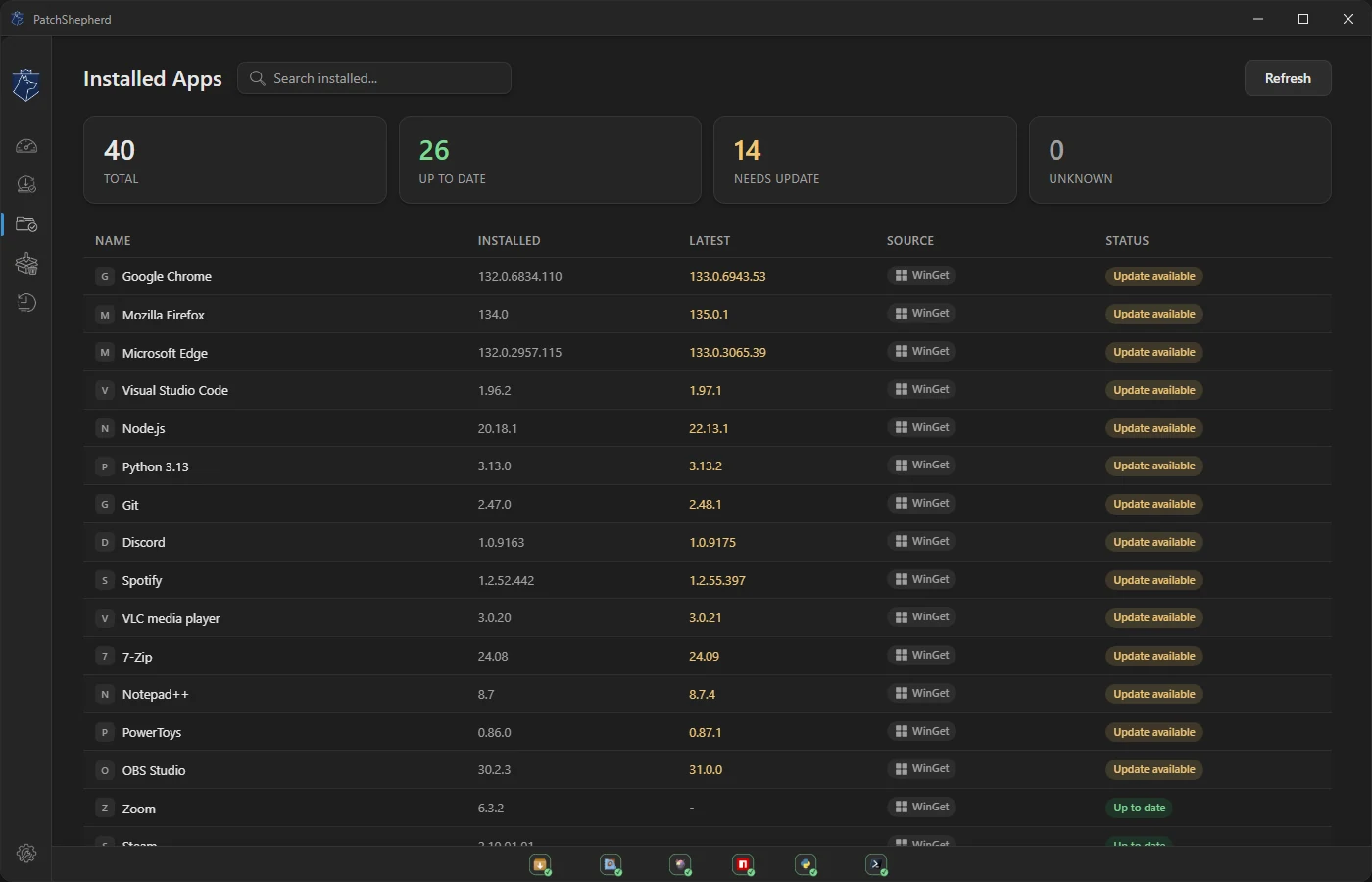Click the PowerShell icon in bottom bar
This screenshot has height=882, width=1372.
pos(876,864)
